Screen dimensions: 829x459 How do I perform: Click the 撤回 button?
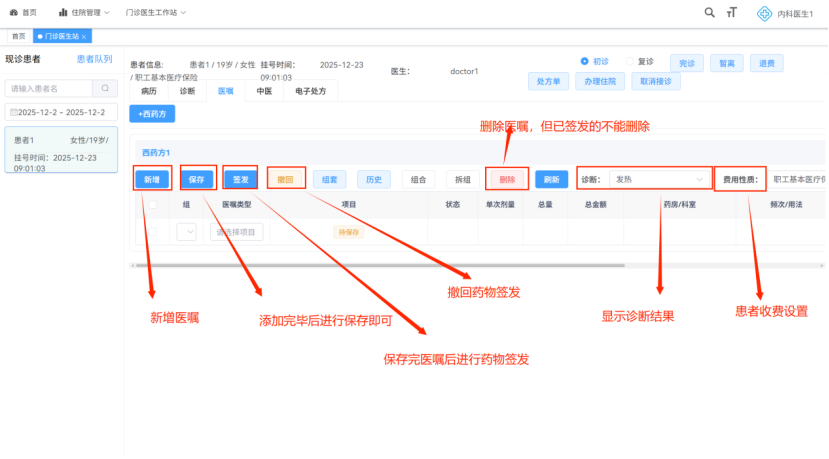pyautogui.click(x=285, y=179)
